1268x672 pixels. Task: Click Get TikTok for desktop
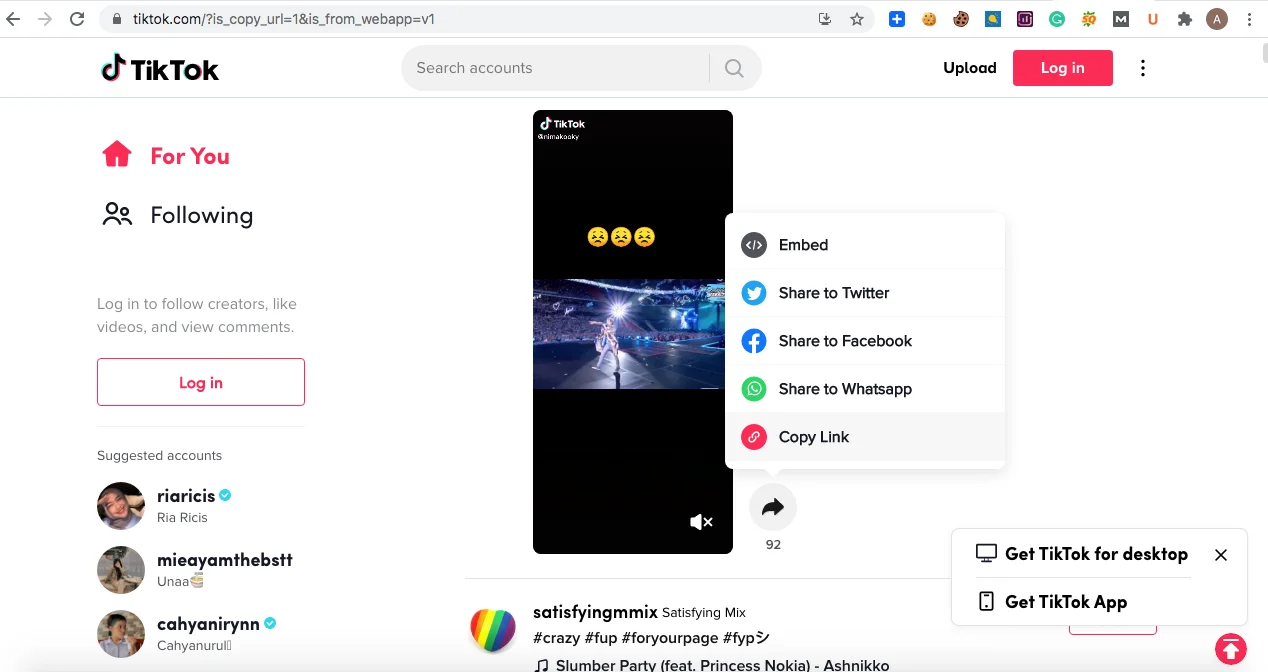point(1096,554)
